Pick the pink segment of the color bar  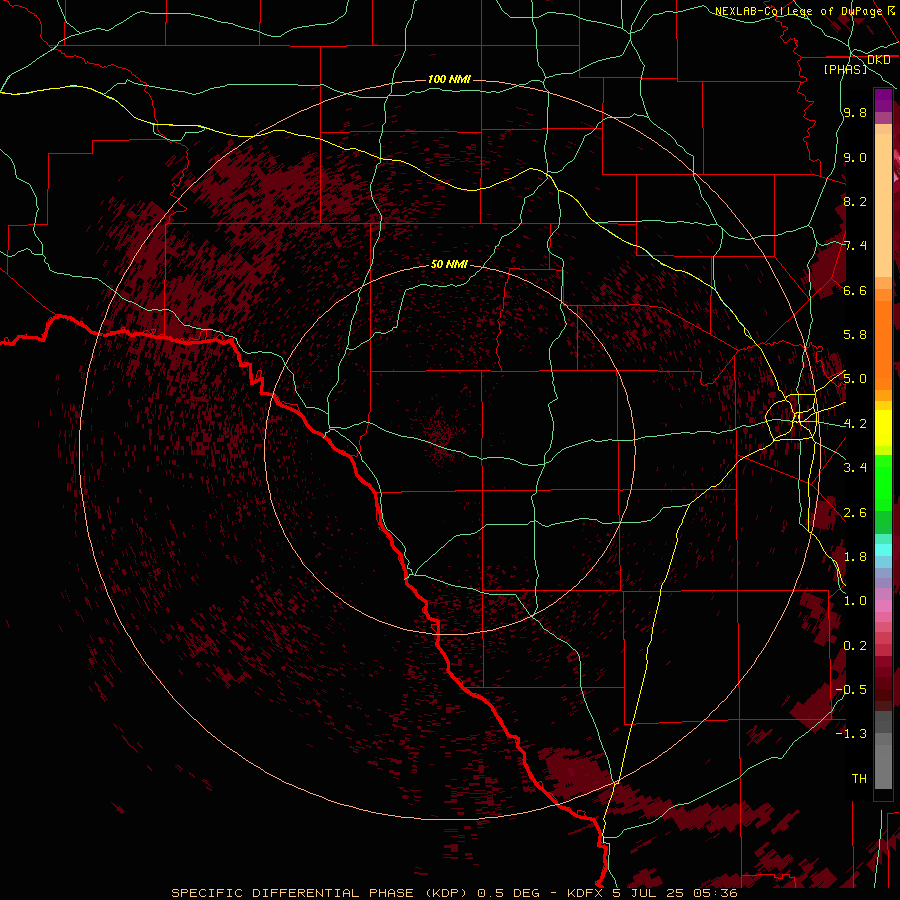pyautogui.click(x=883, y=606)
